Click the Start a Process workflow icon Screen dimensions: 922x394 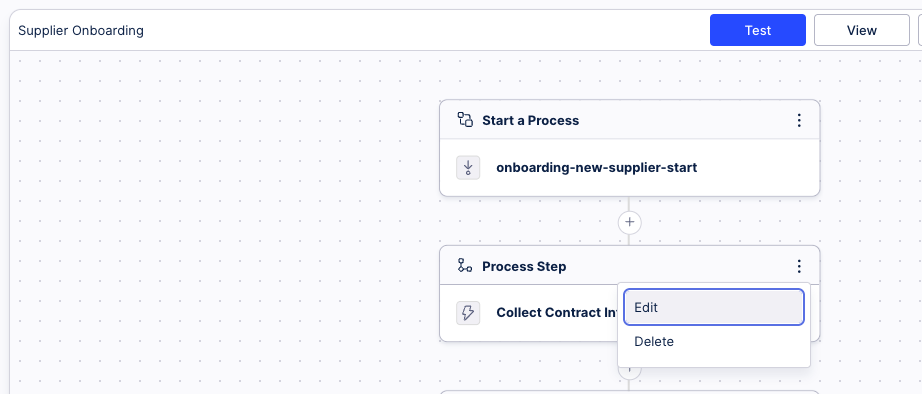[465, 120]
